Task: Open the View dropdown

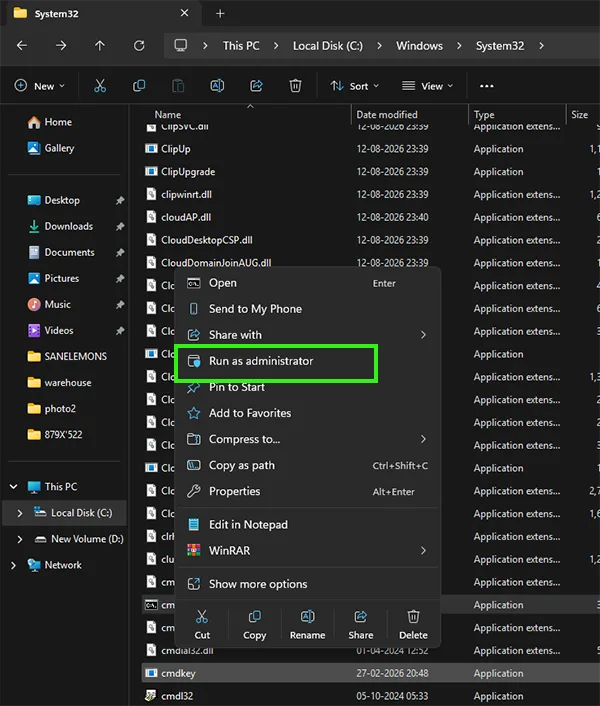Action: 427,86
